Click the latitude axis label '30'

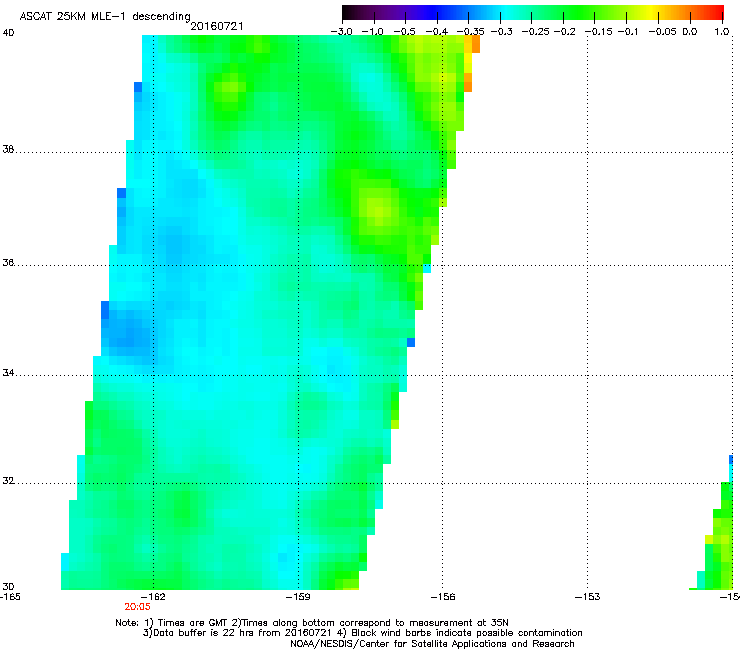click(8, 587)
